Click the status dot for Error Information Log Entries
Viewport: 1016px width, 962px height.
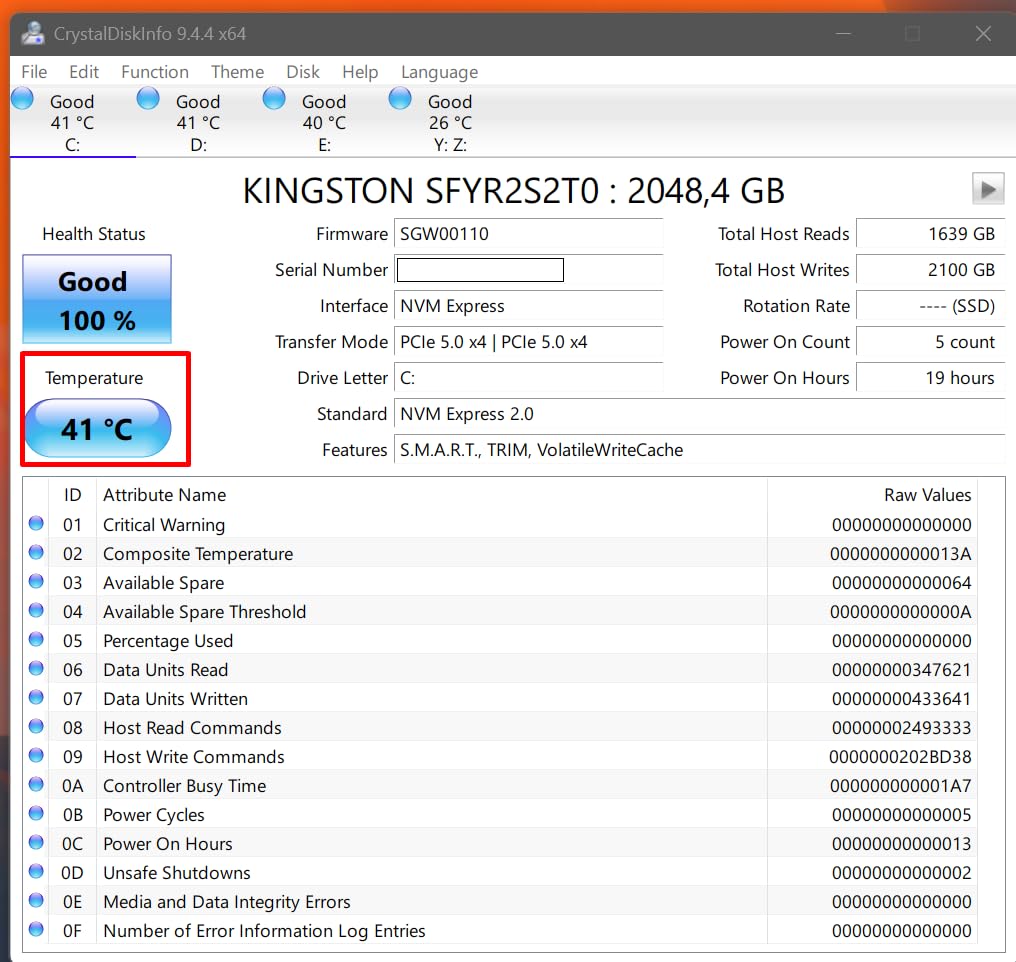tap(36, 929)
